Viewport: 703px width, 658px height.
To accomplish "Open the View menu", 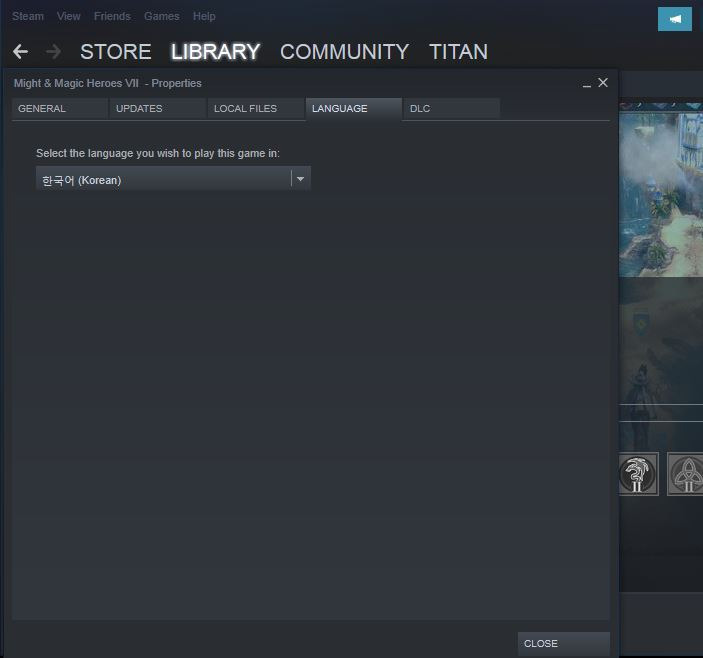I will [x=69, y=16].
